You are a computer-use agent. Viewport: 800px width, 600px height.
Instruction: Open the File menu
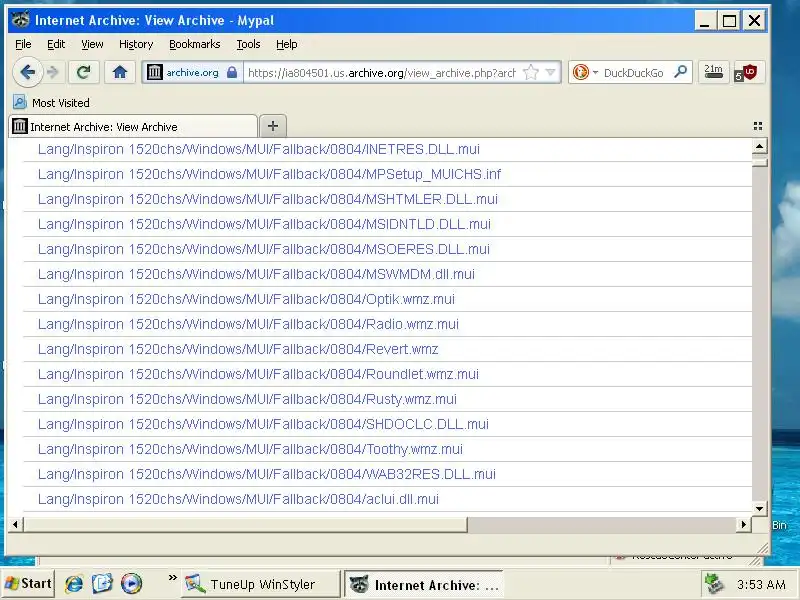[x=23, y=44]
